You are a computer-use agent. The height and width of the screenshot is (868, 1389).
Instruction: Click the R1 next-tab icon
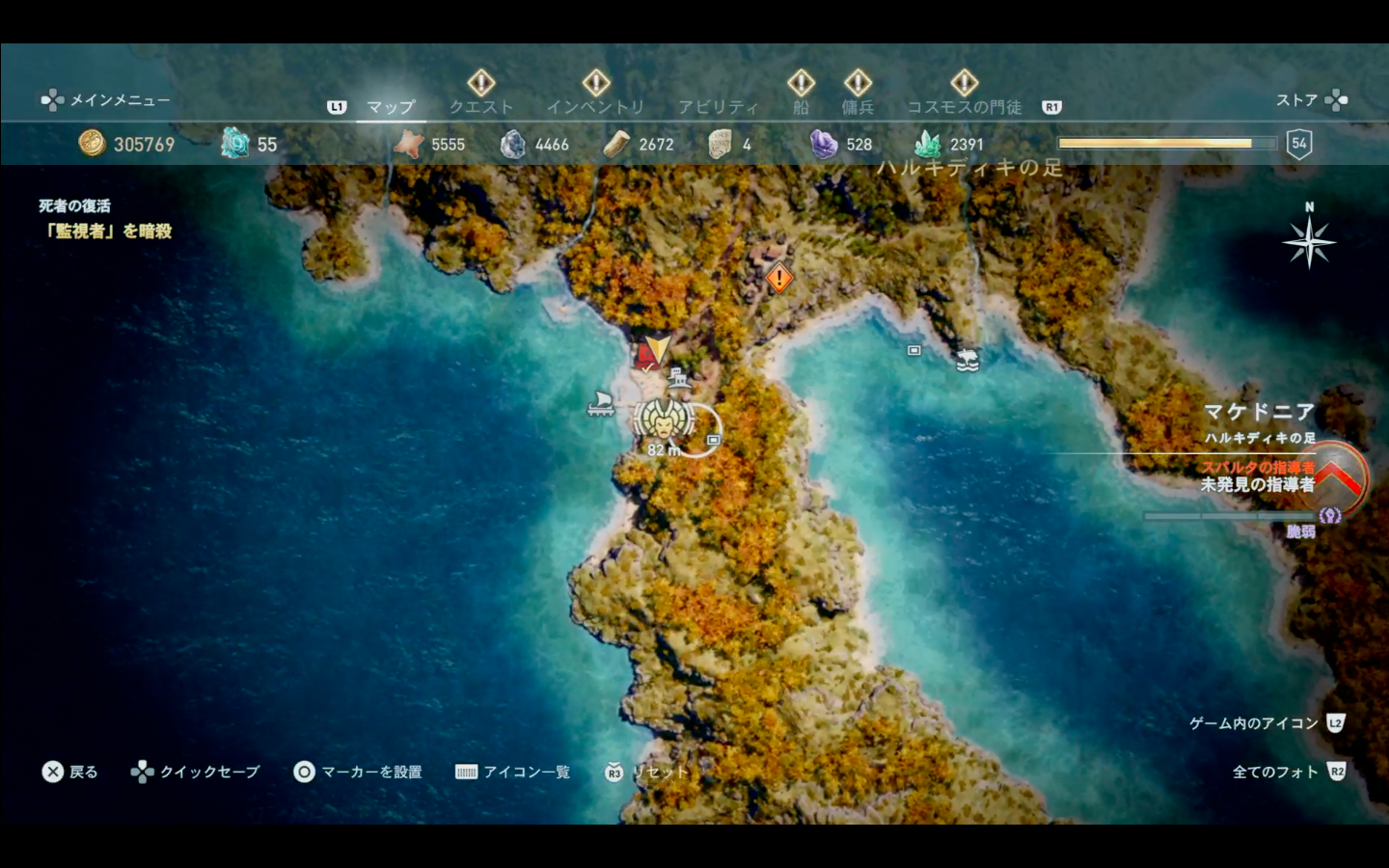click(1052, 107)
